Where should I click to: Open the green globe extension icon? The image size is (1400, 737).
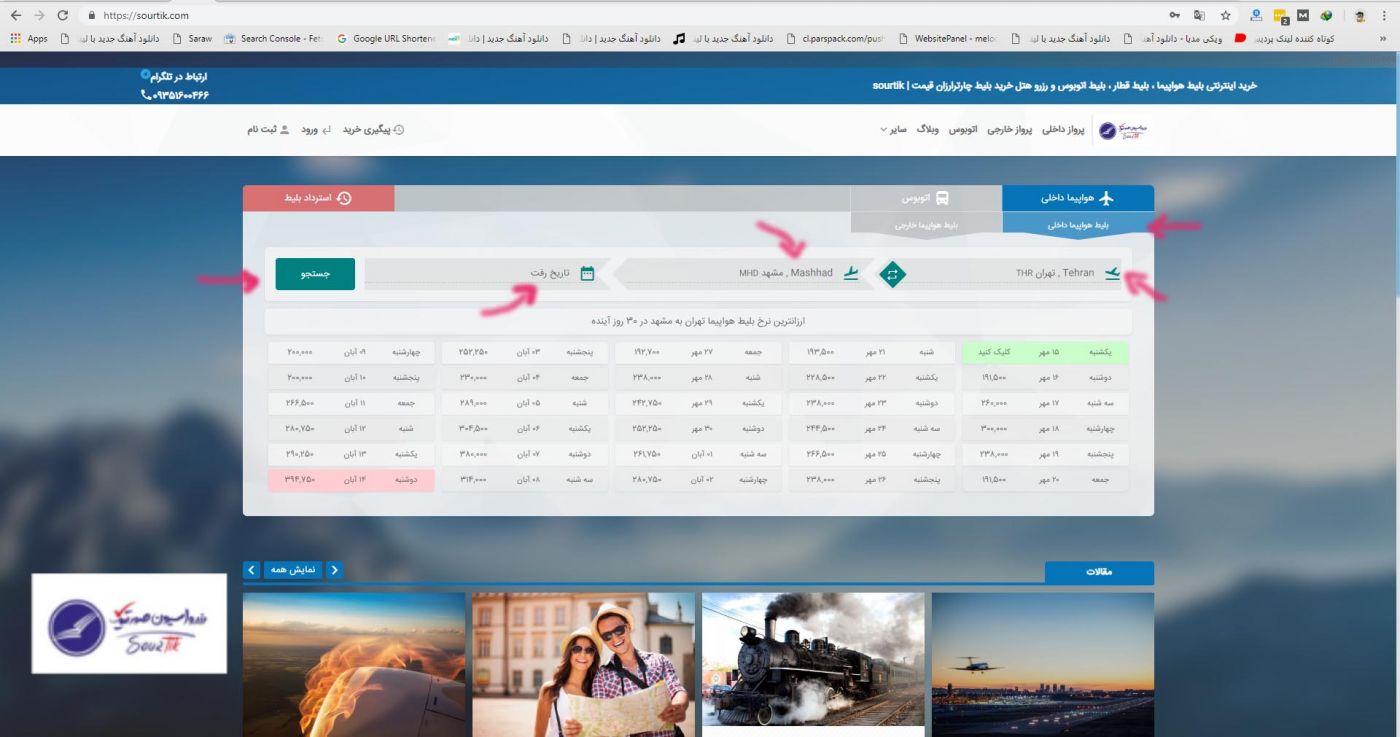1326,15
